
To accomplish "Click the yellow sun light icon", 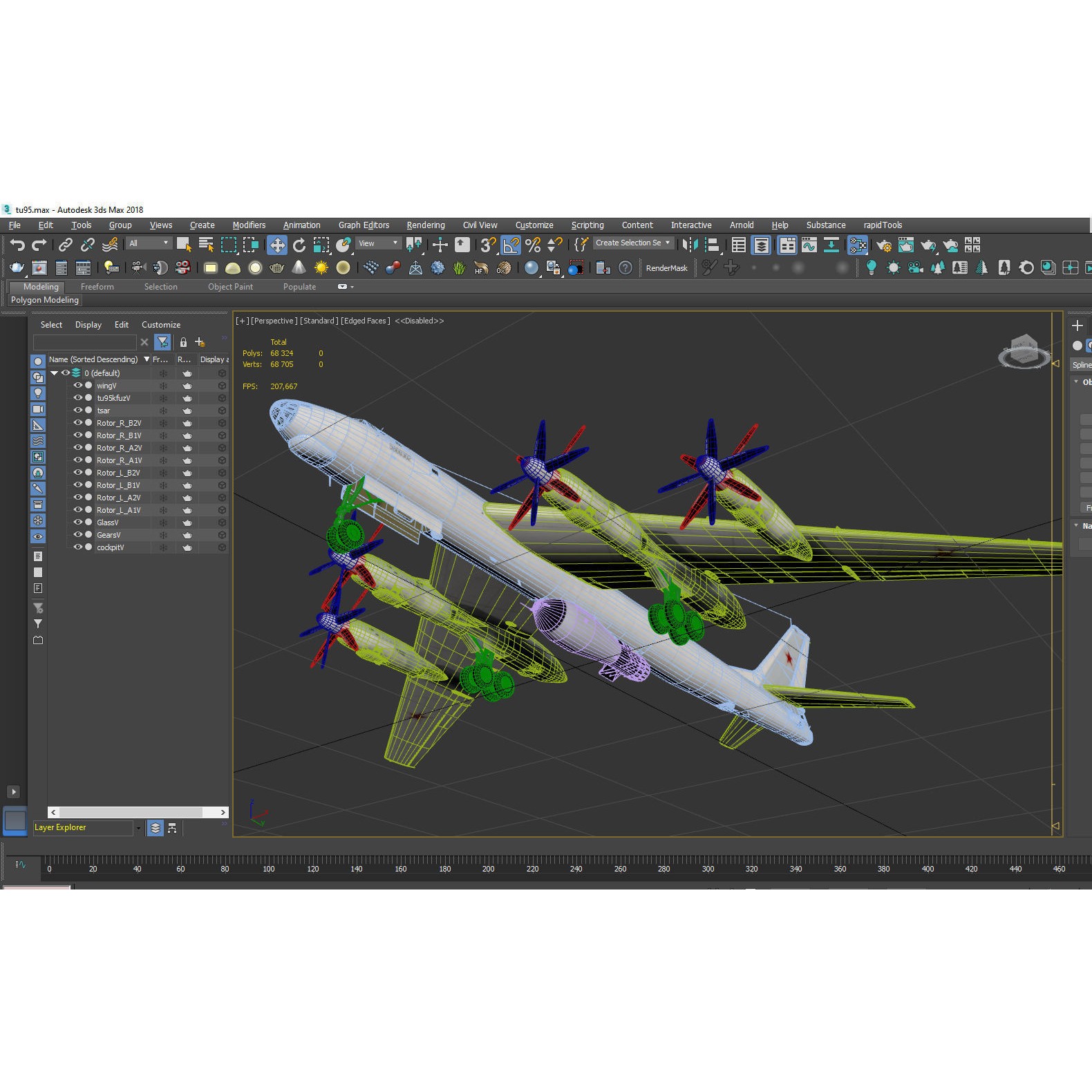I will [321, 267].
